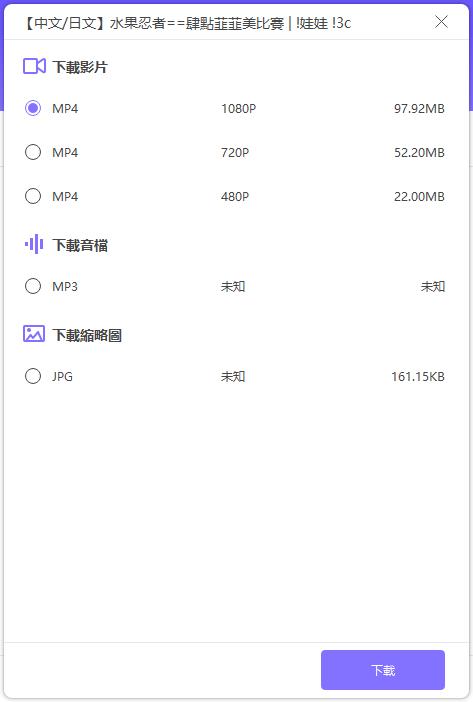Close the download dialog with the X
Image resolution: width=473 pixels, height=702 pixels.
pyautogui.click(x=442, y=21)
